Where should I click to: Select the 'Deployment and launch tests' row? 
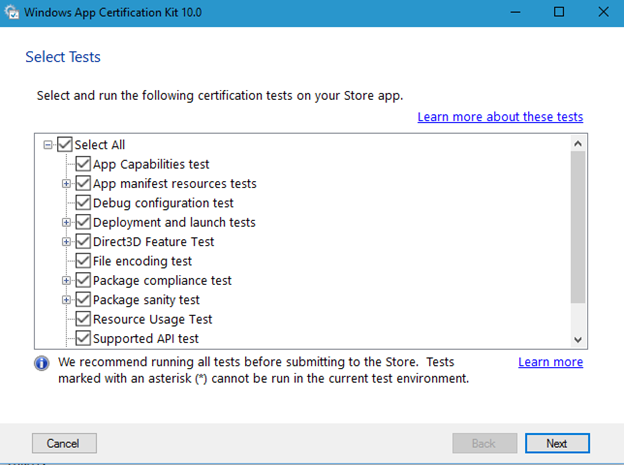pyautogui.click(x=174, y=222)
